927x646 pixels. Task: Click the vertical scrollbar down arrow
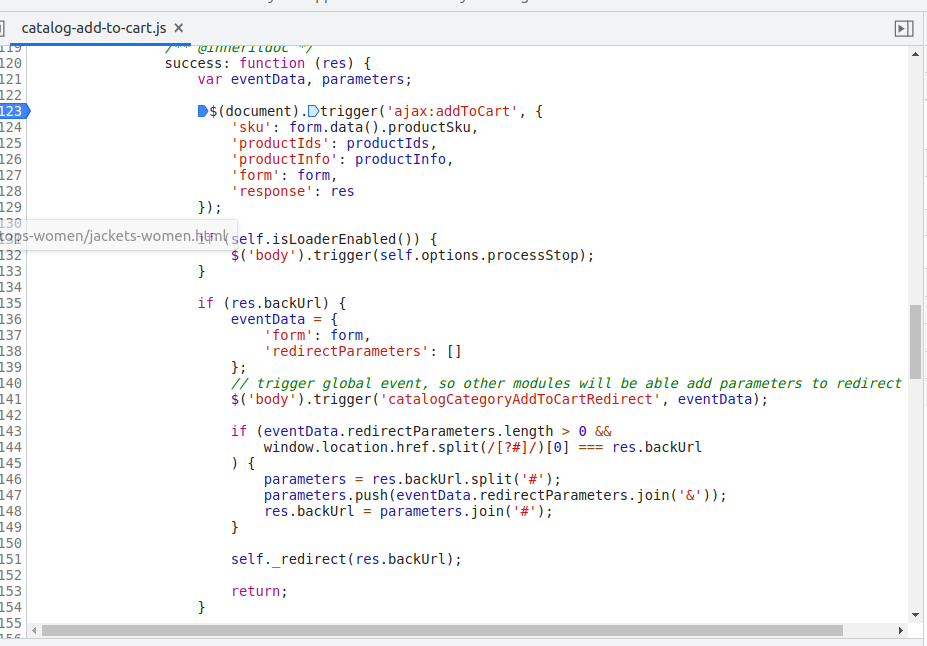pos(915,614)
